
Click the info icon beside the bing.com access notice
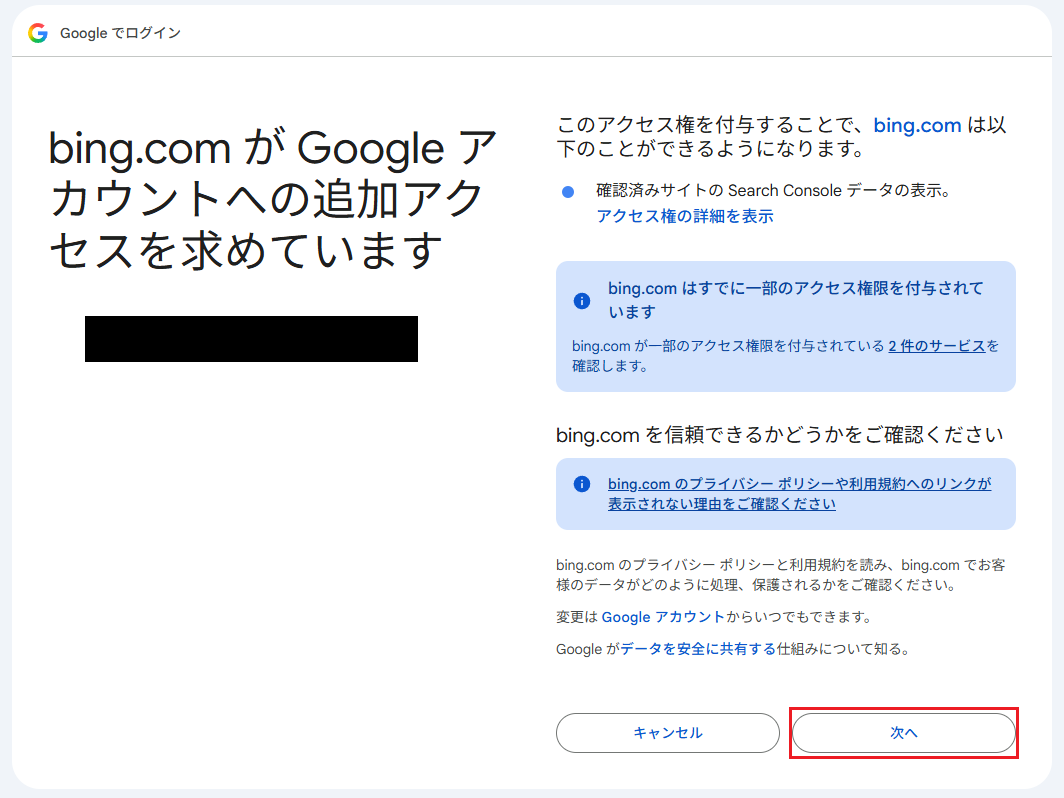click(x=582, y=301)
